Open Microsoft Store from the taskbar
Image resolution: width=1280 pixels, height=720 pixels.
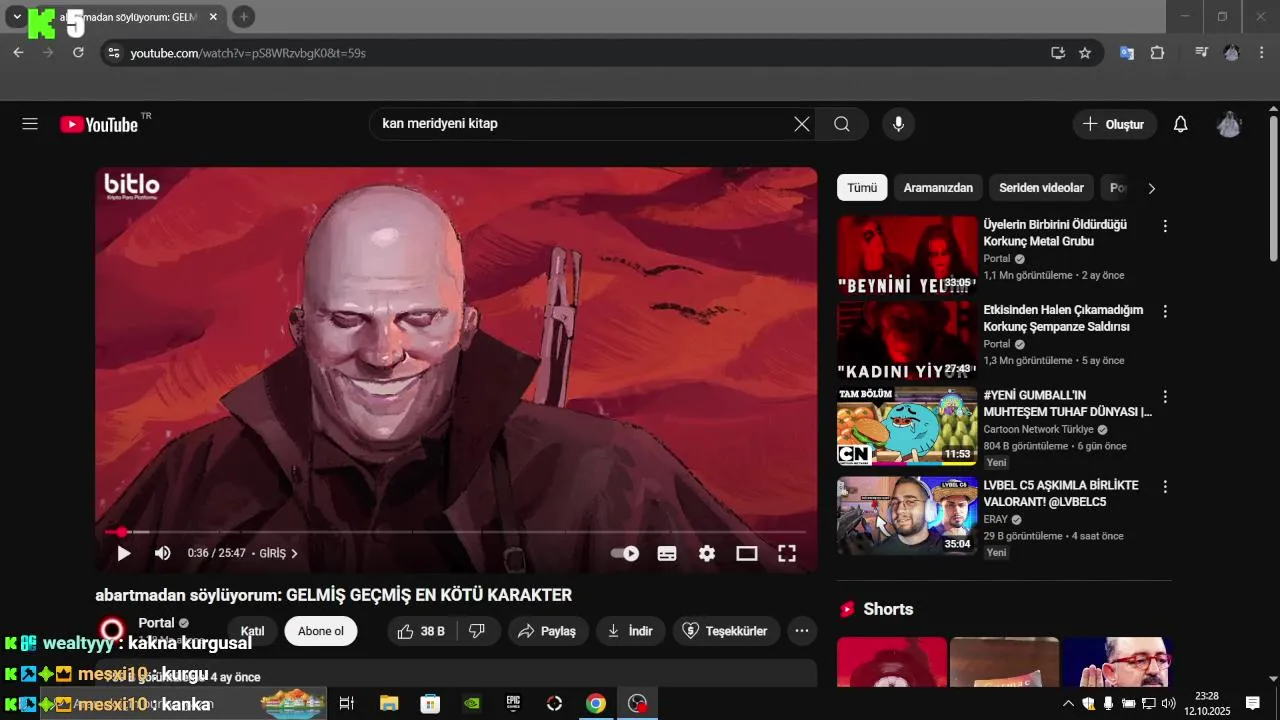pyautogui.click(x=430, y=704)
